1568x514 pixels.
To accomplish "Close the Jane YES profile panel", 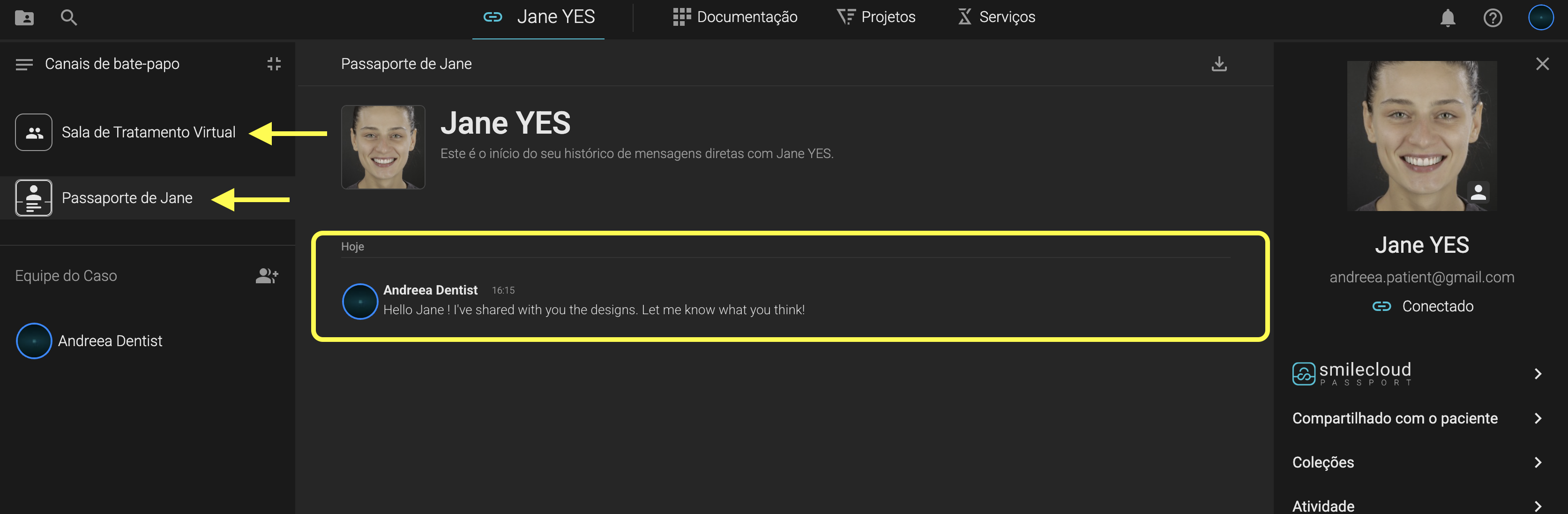I will click(1542, 64).
